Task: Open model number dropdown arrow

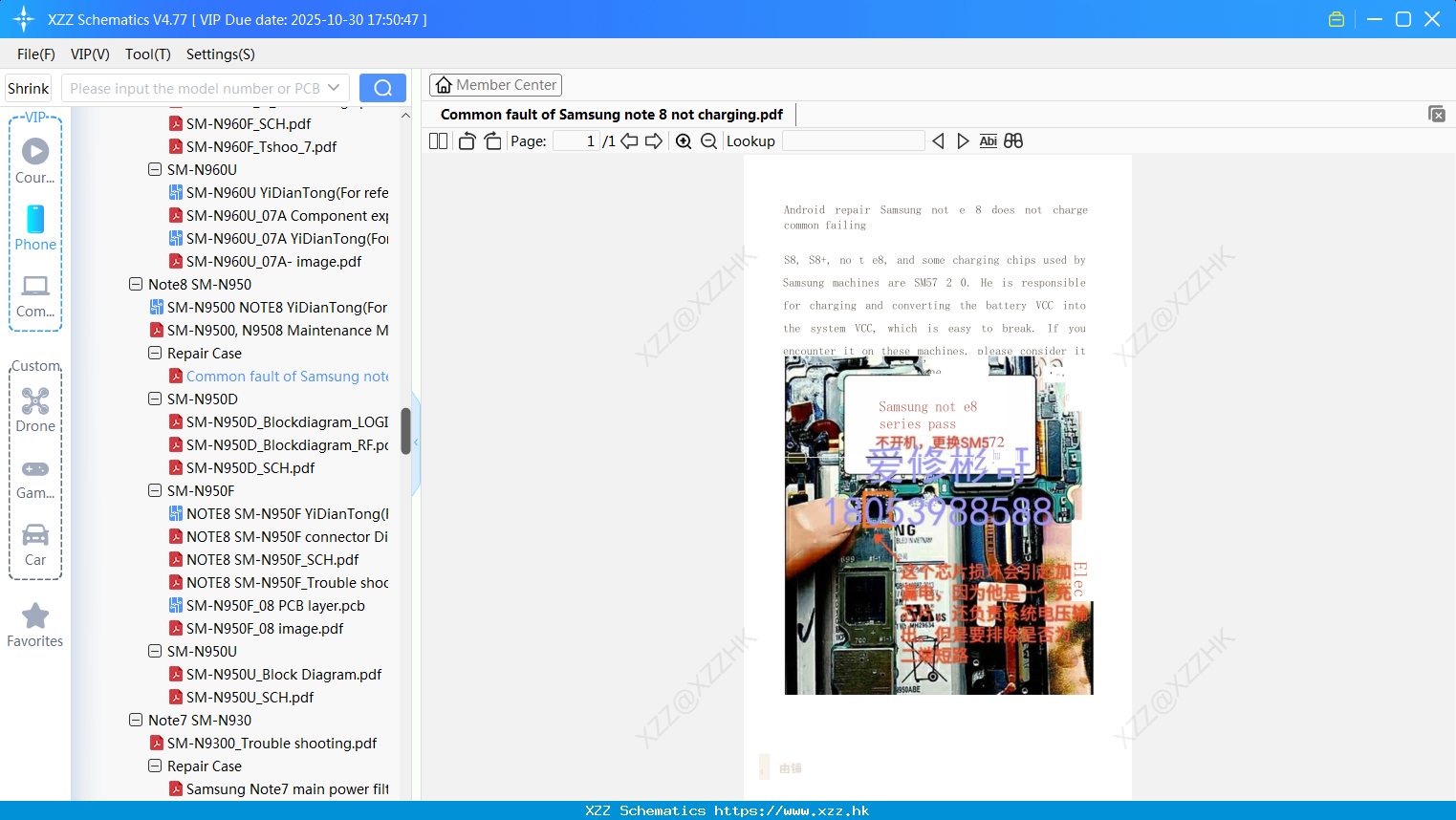Action: tap(334, 88)
